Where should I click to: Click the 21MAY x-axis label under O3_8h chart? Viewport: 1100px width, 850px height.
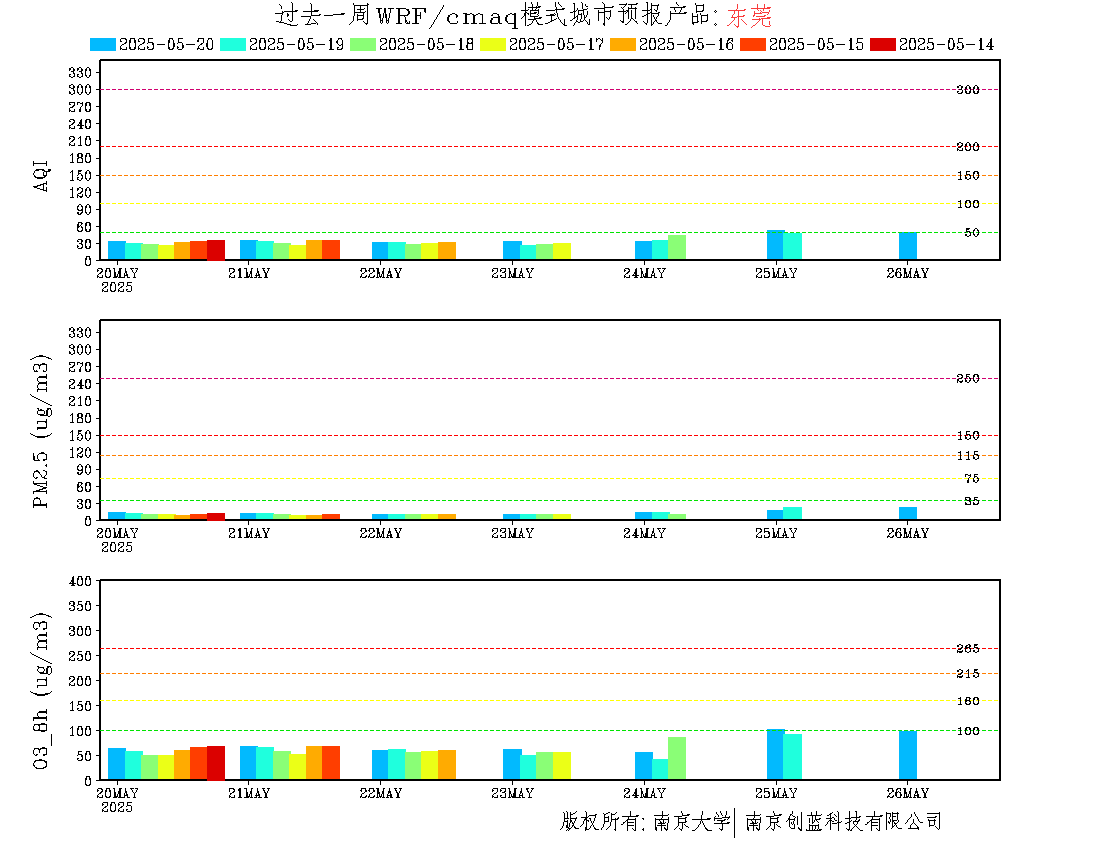click(x=248, y=793)
